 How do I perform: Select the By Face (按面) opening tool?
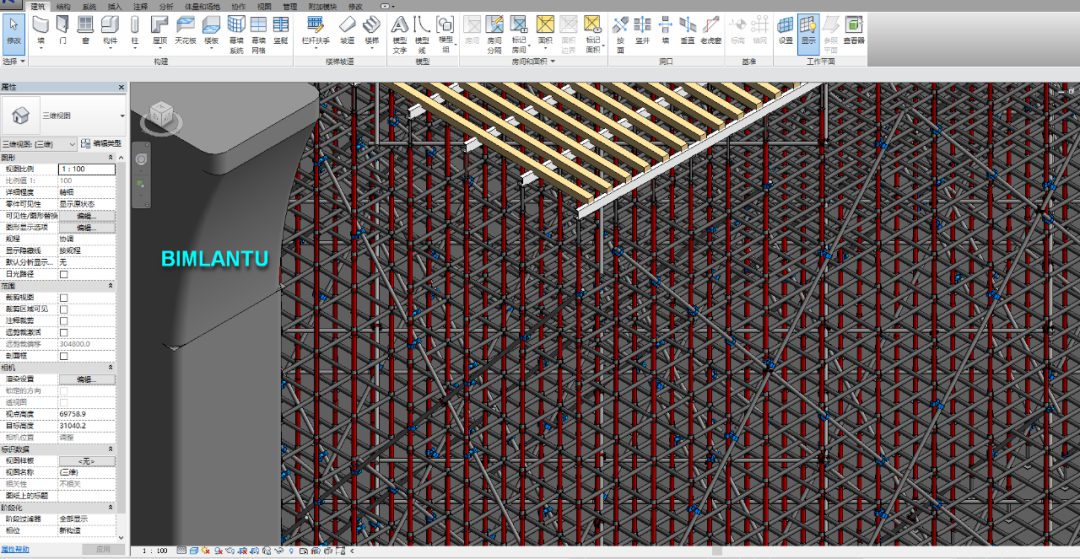pyautogui.click(x=620, y=34)
